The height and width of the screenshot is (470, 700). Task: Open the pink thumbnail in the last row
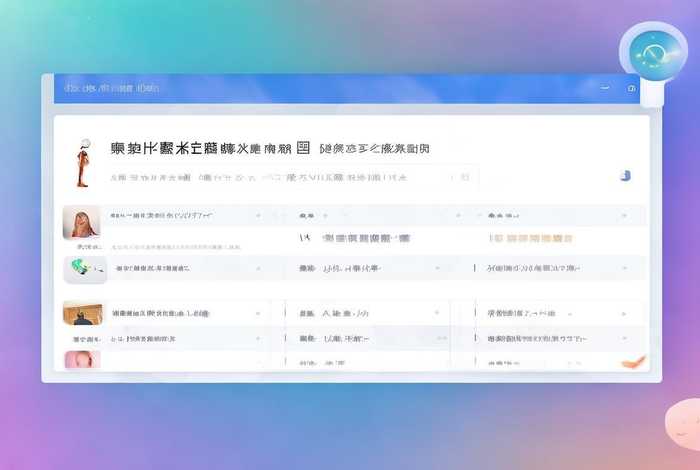[83, 360]
